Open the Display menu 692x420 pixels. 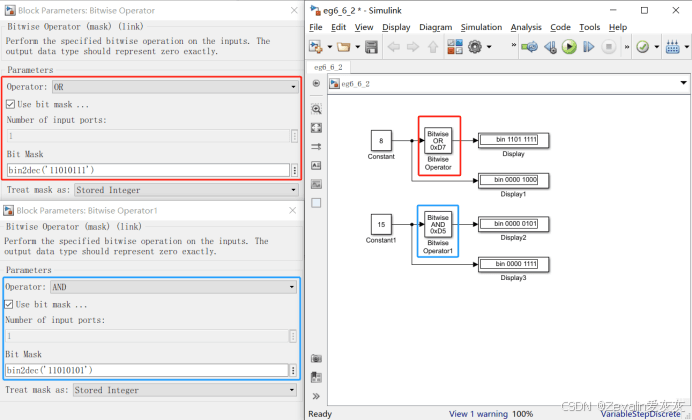[x=396, y=27]
